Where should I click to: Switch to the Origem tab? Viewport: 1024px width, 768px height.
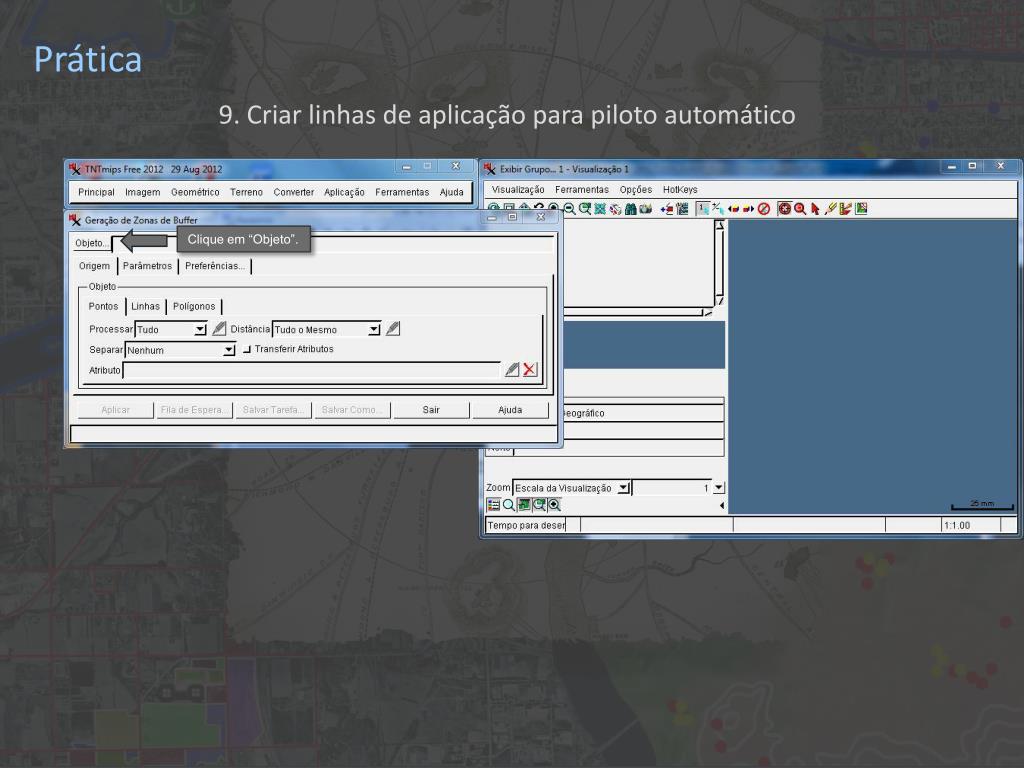(x=95, y=266)
